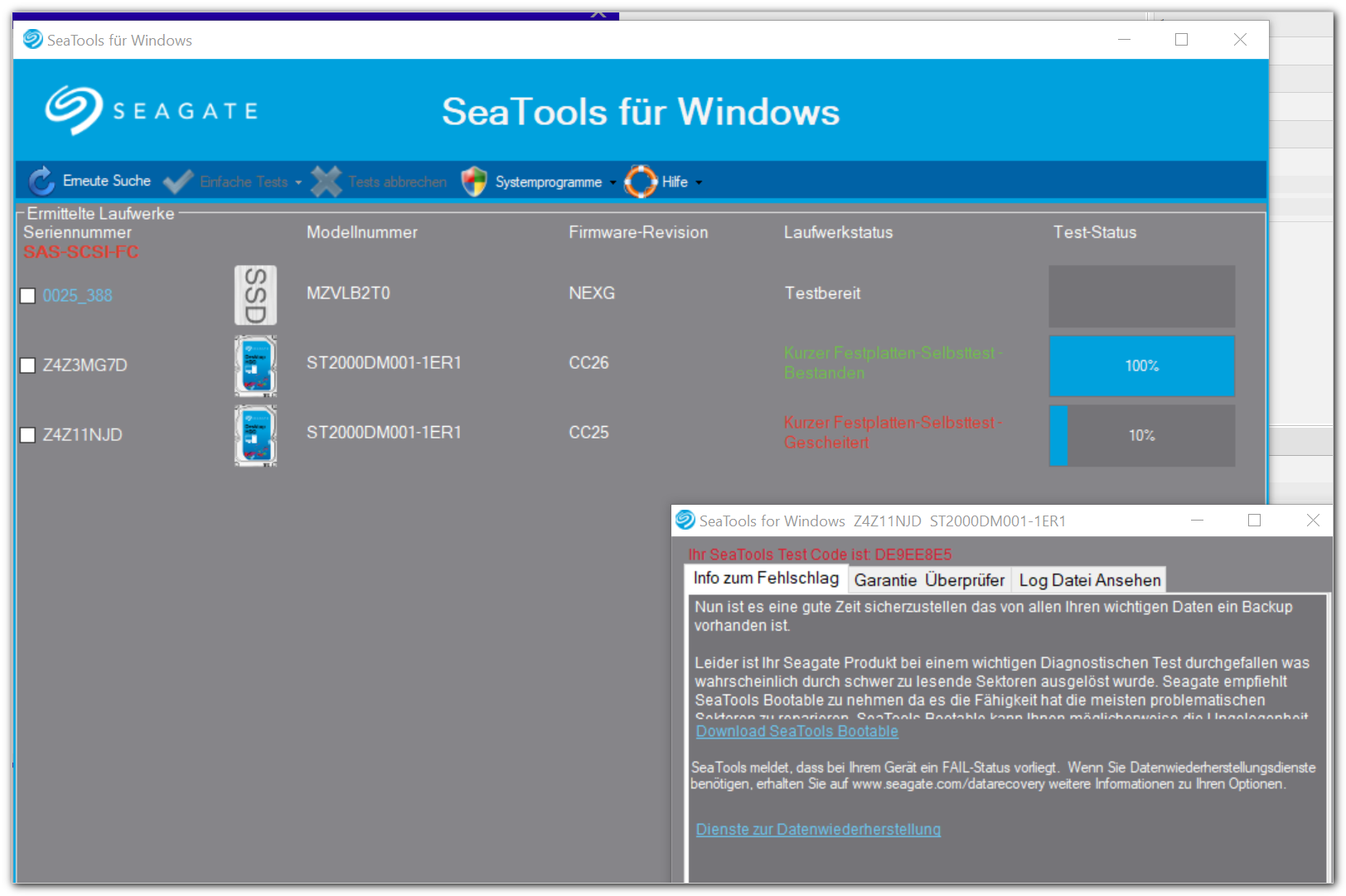1346x896 pixels.
Task: Click the app icon in the Z4Z11NJD dialog title
Action: [x=685, y=521]
